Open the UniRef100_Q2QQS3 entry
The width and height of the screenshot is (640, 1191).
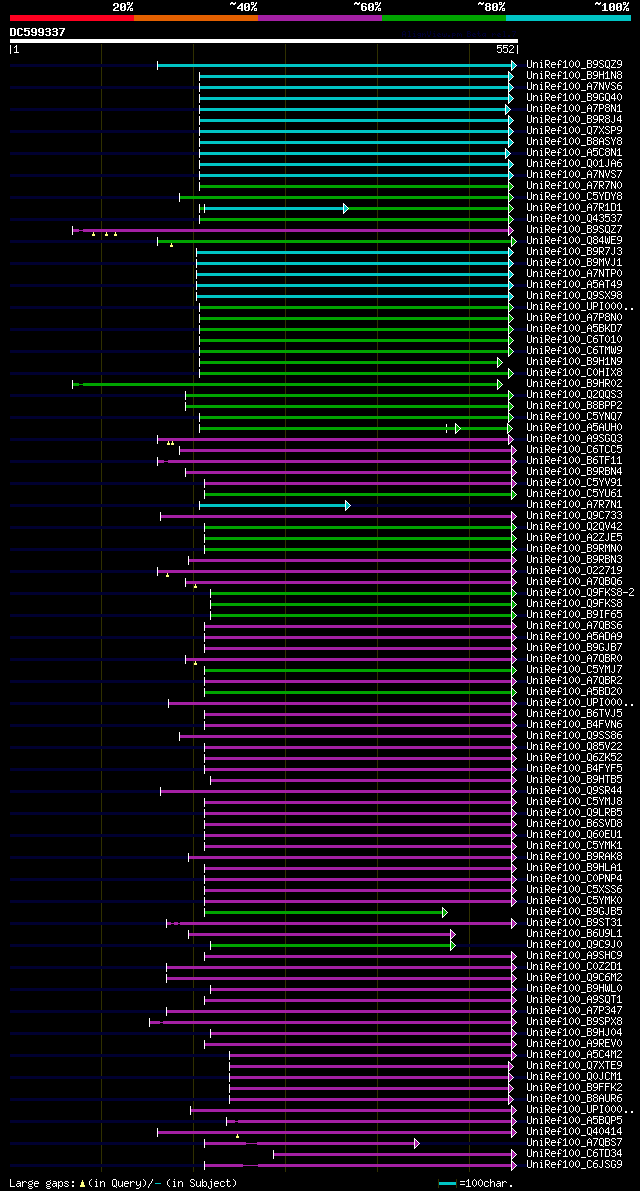click(x=575, y=395)
